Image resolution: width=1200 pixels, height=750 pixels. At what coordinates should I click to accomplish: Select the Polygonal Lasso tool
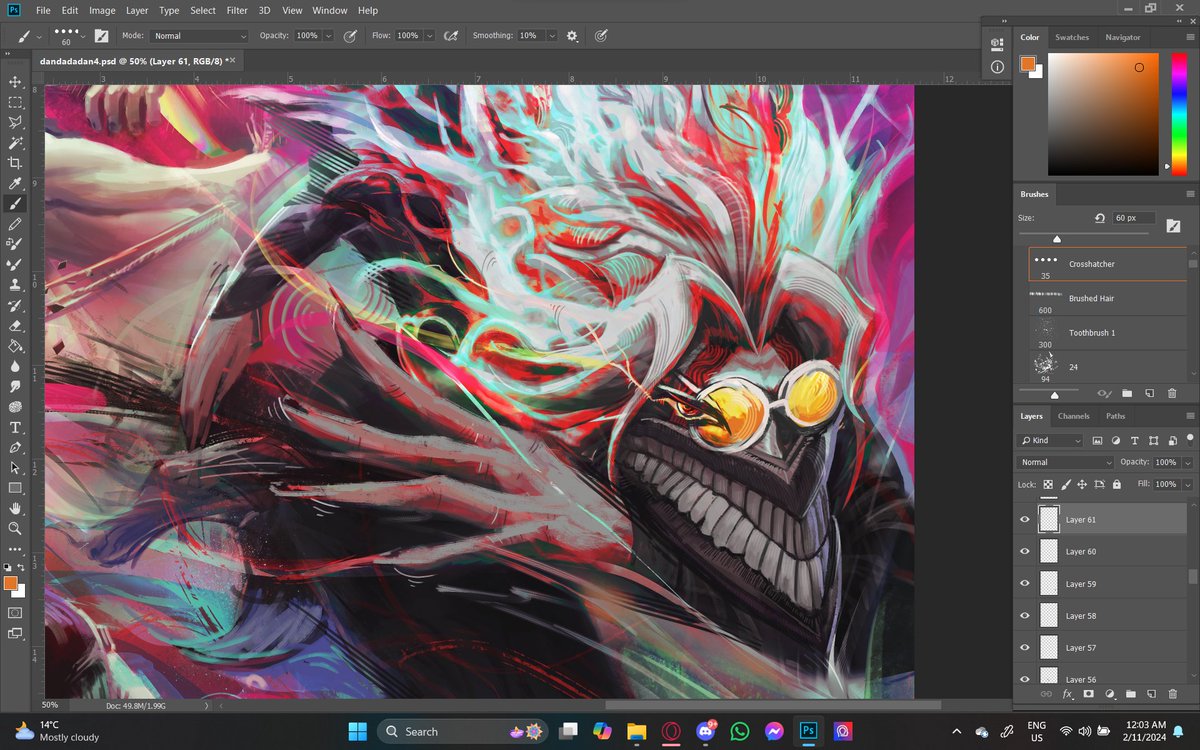15,122
